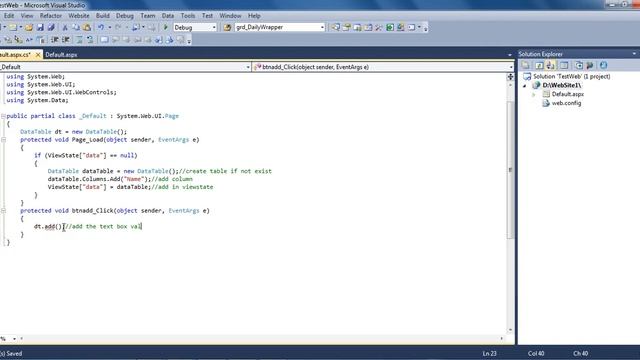Screen dimensions: 640x360
Task: Collapse the _Default class code region
Action: click(x=3, y=116)
